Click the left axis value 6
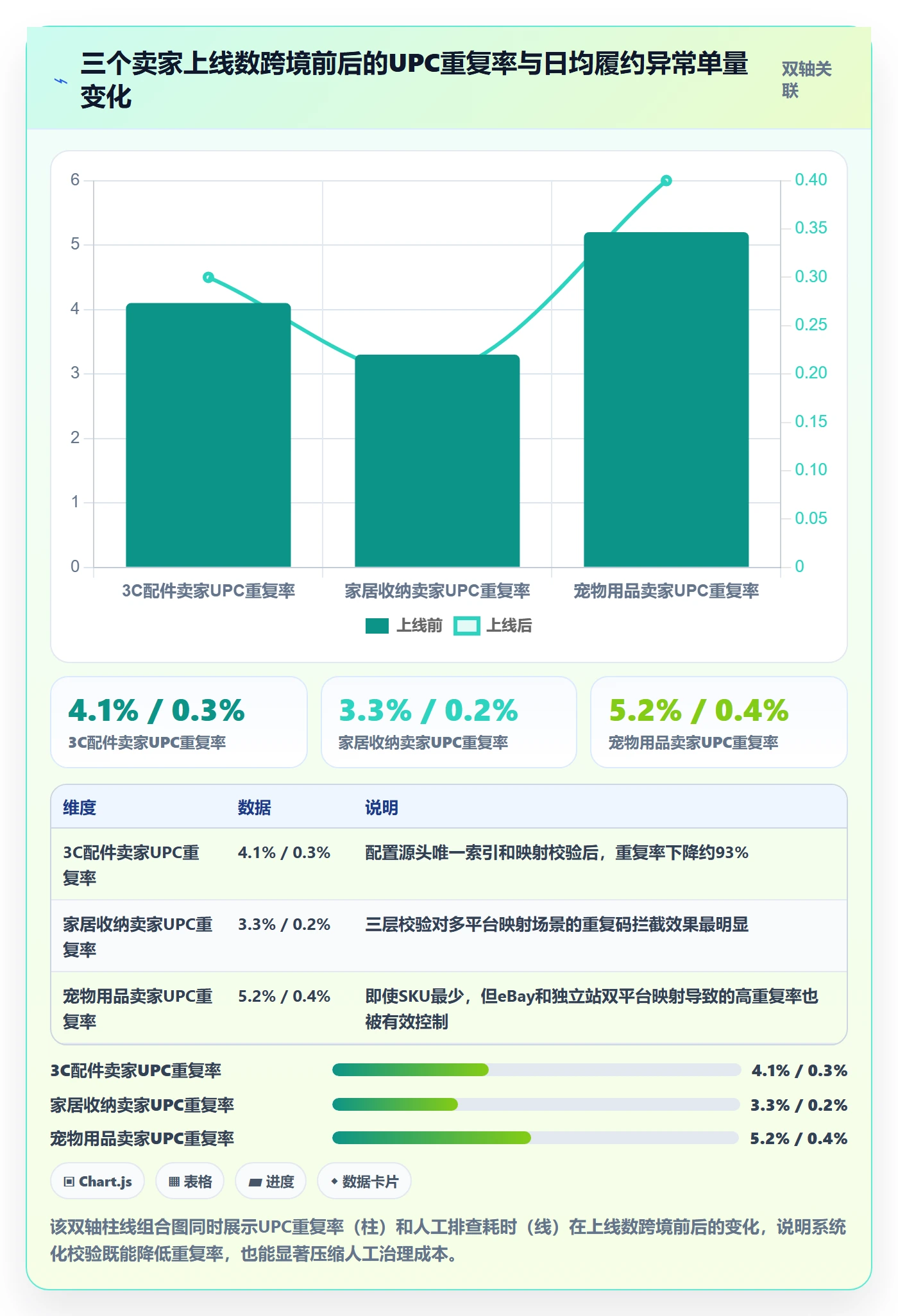The image size is (898, 1316). (75, 180)
